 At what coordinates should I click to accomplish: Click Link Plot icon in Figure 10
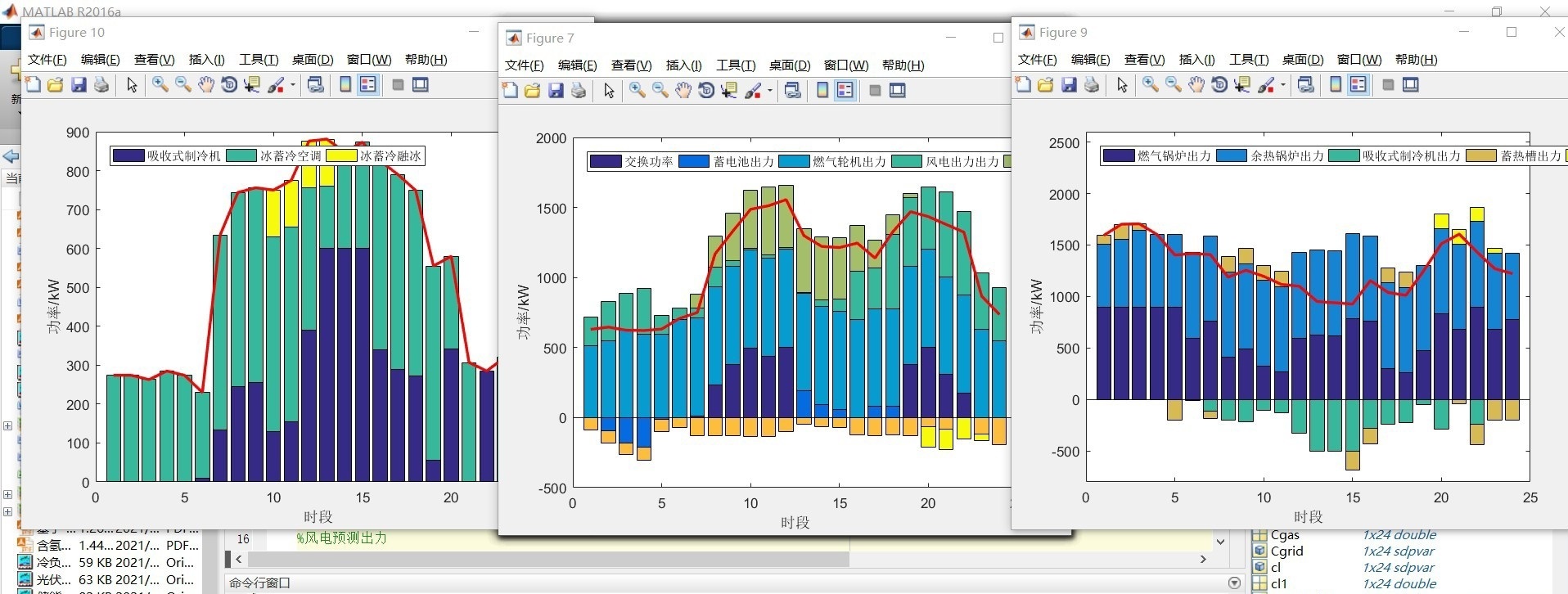[316, 84]
